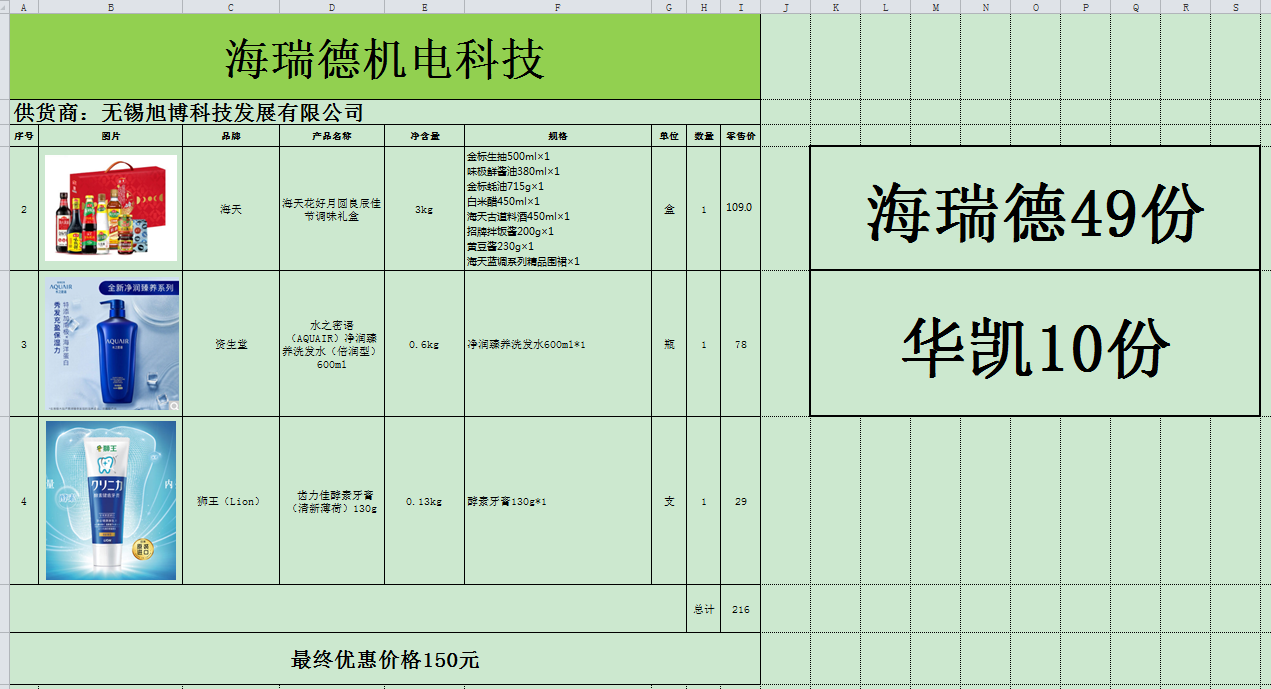
Task: Select column F header
Action: click(558, 7)
